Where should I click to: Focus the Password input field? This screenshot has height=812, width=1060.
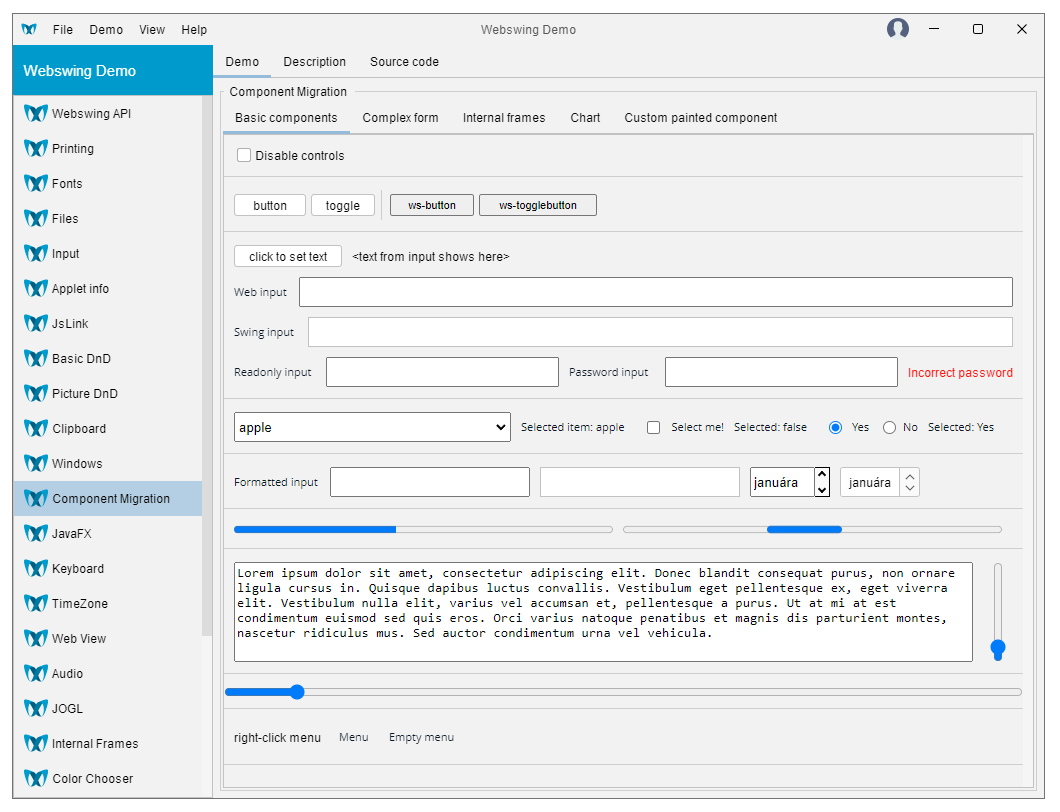[781, 372]
